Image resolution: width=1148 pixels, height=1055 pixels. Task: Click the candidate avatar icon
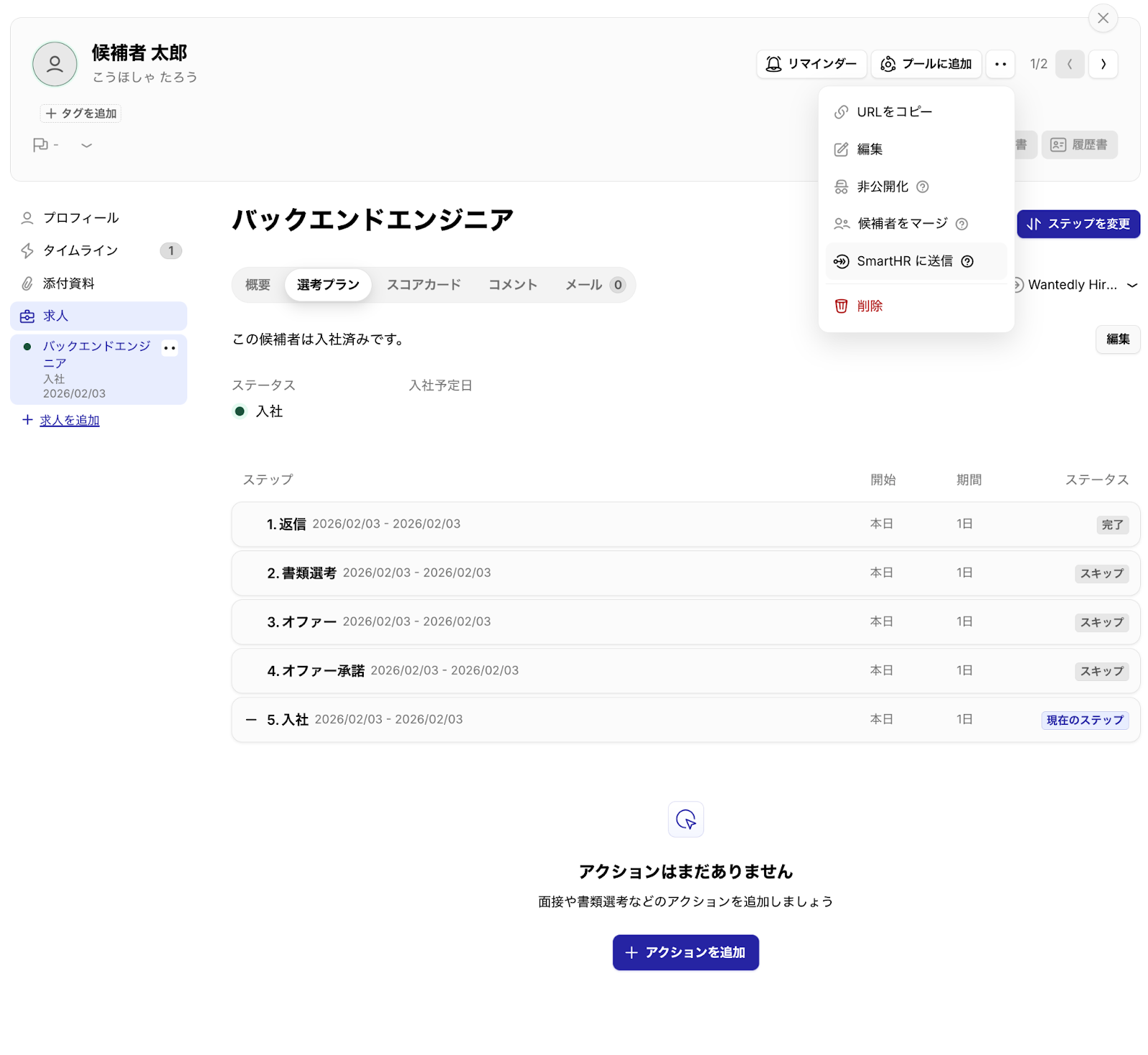[55, 64]
